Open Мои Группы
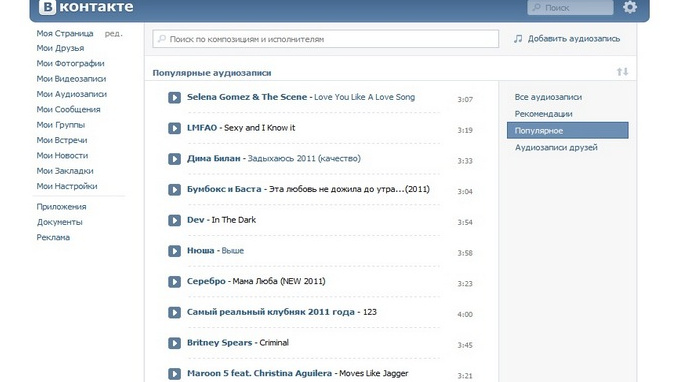The image size is (680, 382). (x=61, y=125)
